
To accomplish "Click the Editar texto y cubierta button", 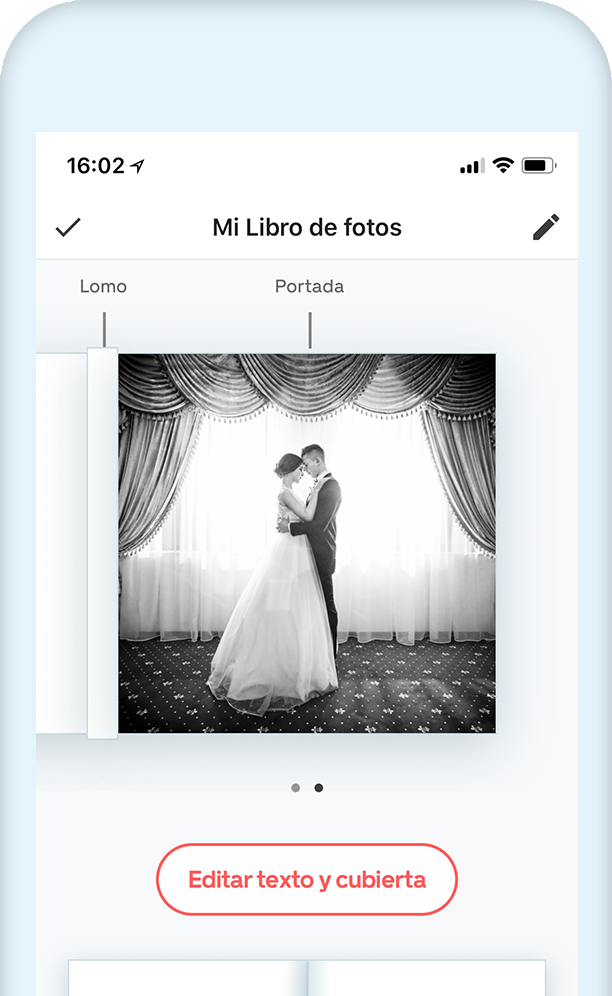I will coord(307,879).
